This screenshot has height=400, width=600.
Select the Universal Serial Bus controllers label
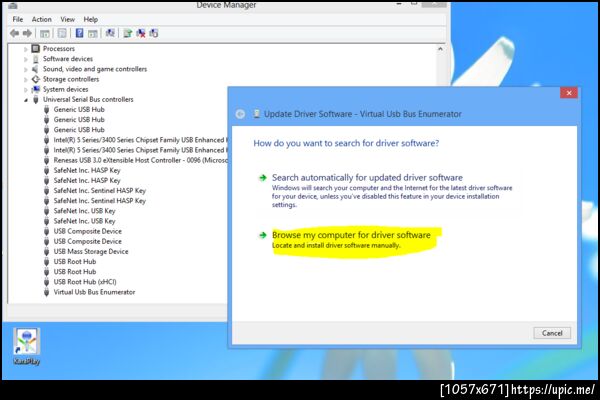point(88,99)
